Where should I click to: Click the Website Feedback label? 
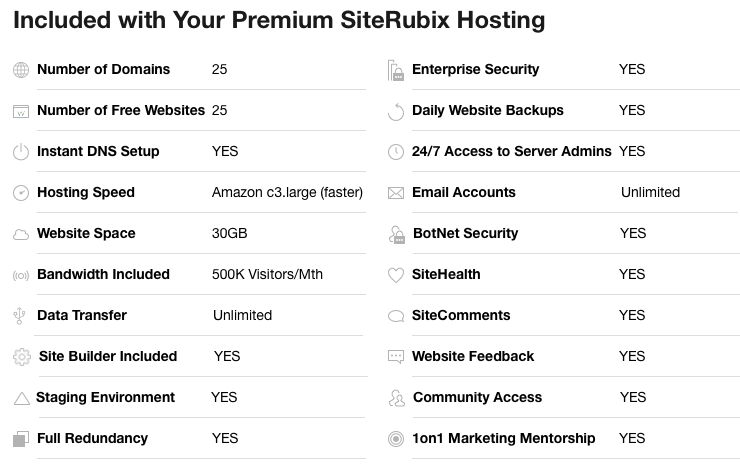pos(473,356)
